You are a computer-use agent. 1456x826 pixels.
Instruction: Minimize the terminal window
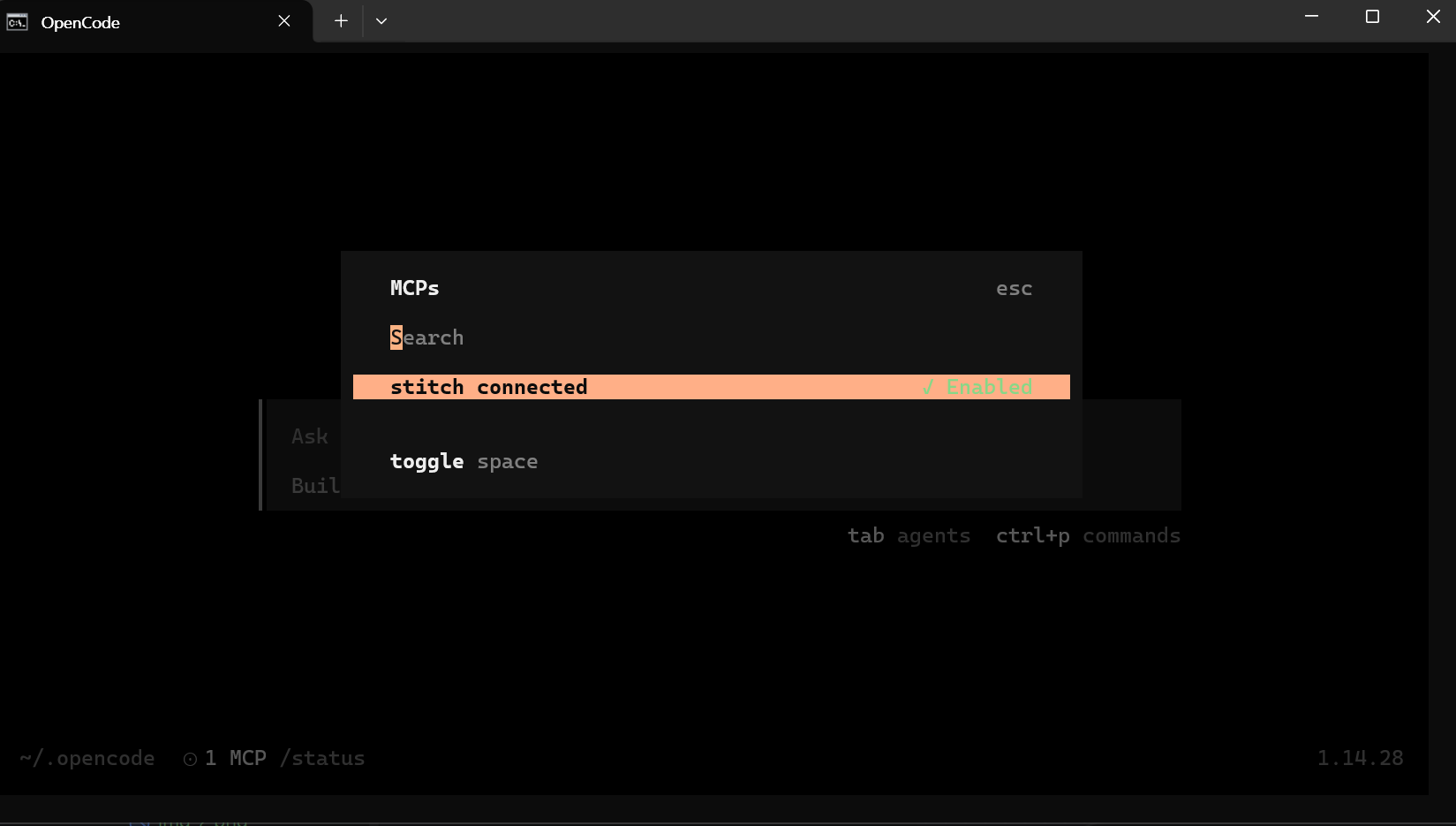(x=1311, y=17)
